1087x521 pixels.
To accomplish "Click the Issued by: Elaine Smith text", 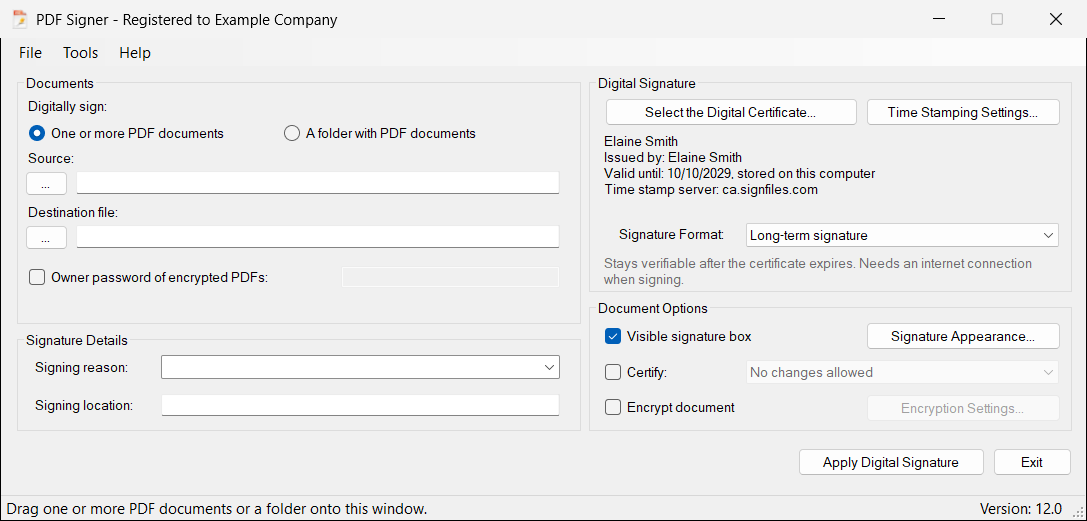I will (673, 157).
